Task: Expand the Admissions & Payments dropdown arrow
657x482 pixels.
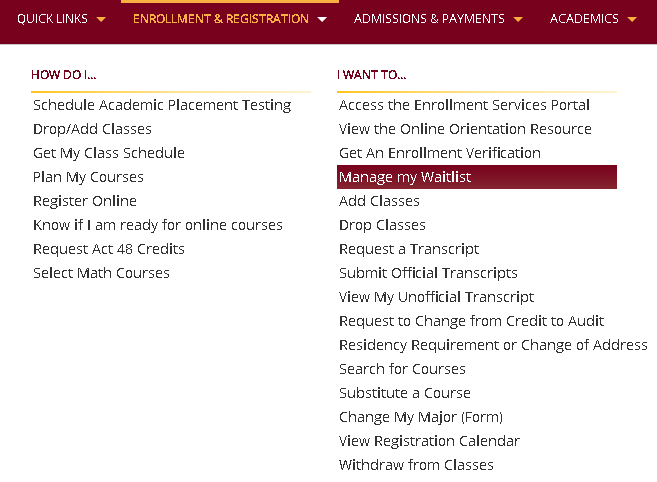Action: point(518,19)
